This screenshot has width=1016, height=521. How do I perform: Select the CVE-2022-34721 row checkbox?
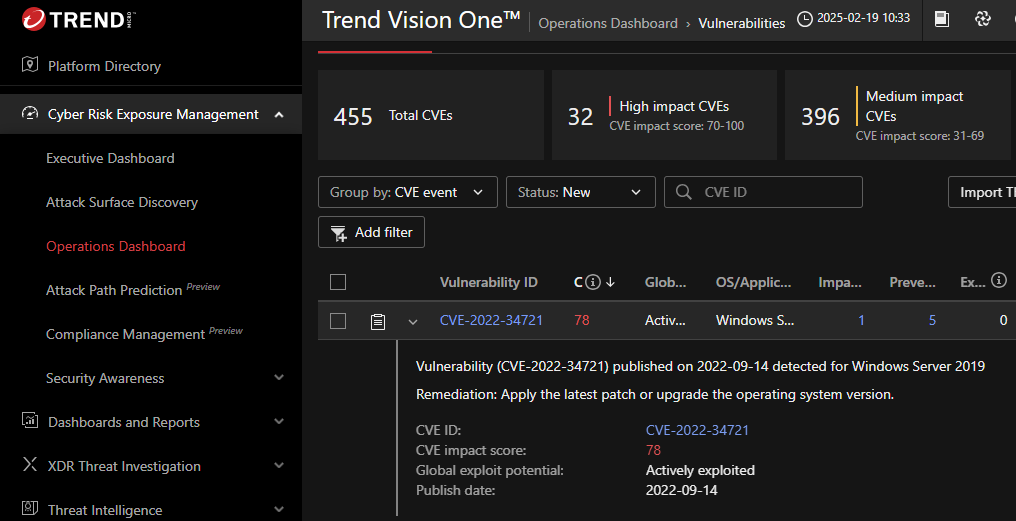tap(338, 321)
